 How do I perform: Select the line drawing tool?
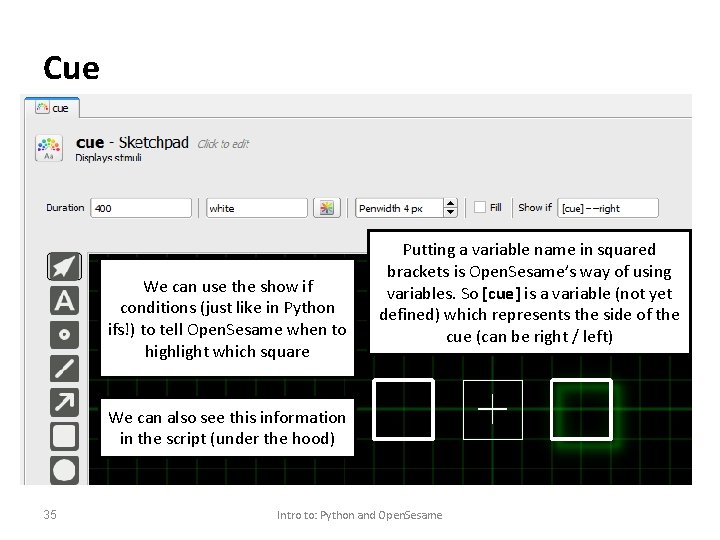pos(64,368)
